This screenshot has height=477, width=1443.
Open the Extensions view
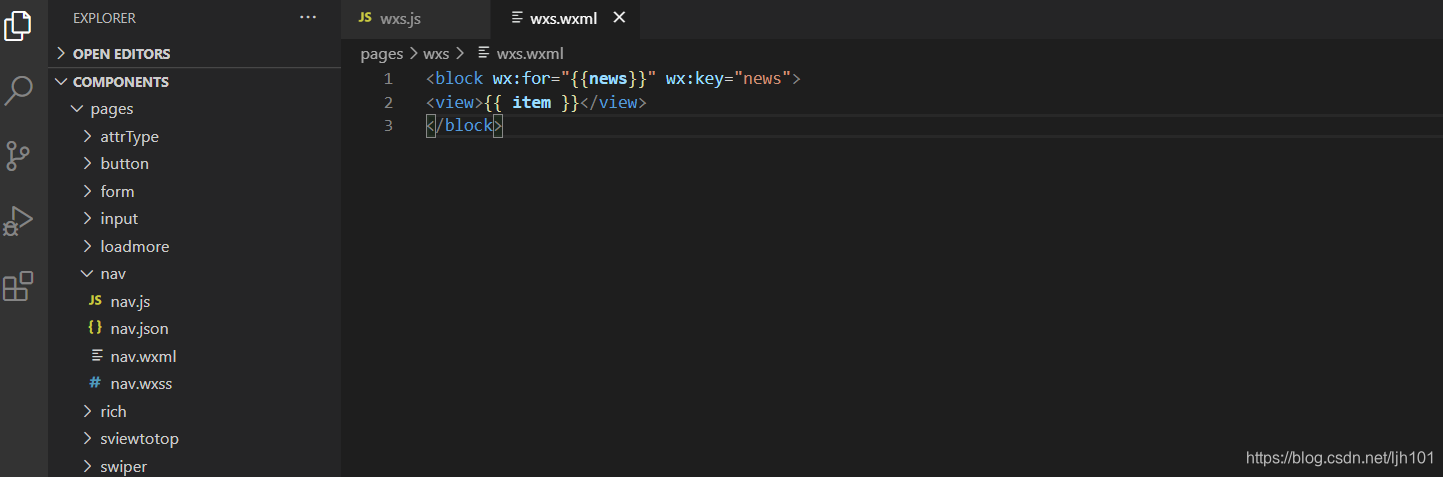click(x=19, y=286)
